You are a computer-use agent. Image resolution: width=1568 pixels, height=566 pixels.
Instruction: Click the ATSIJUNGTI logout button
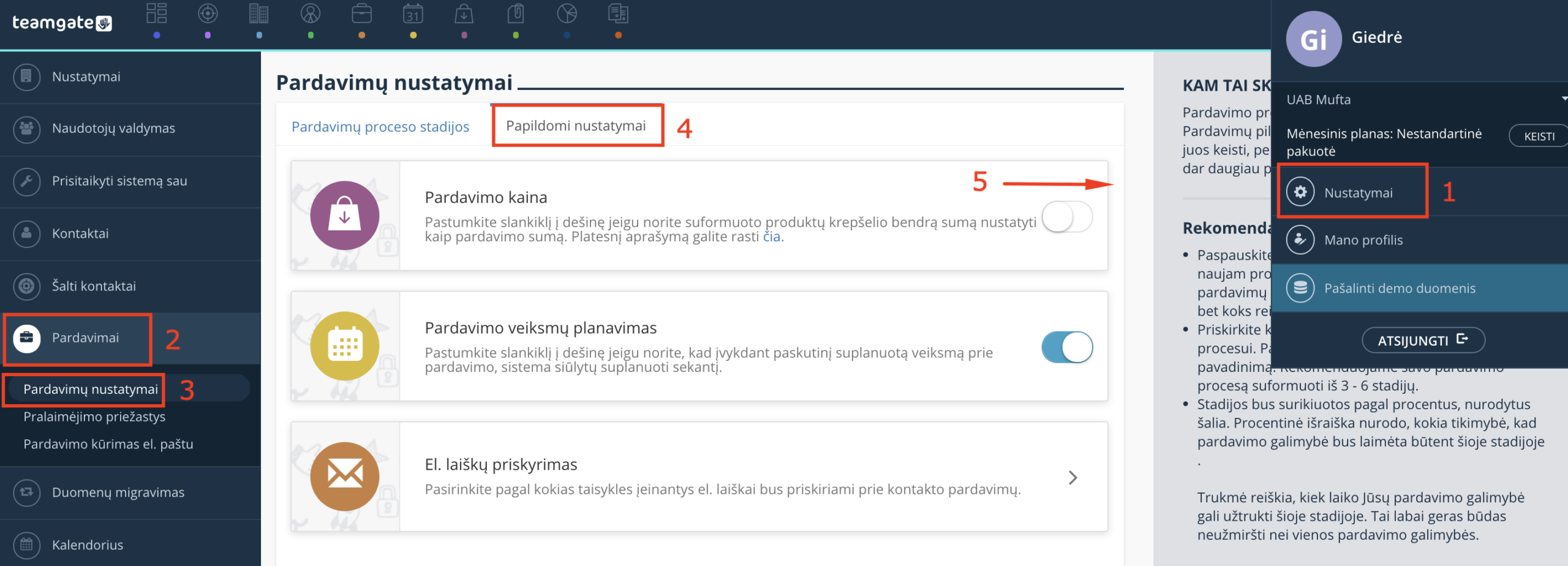(1423, 340)
